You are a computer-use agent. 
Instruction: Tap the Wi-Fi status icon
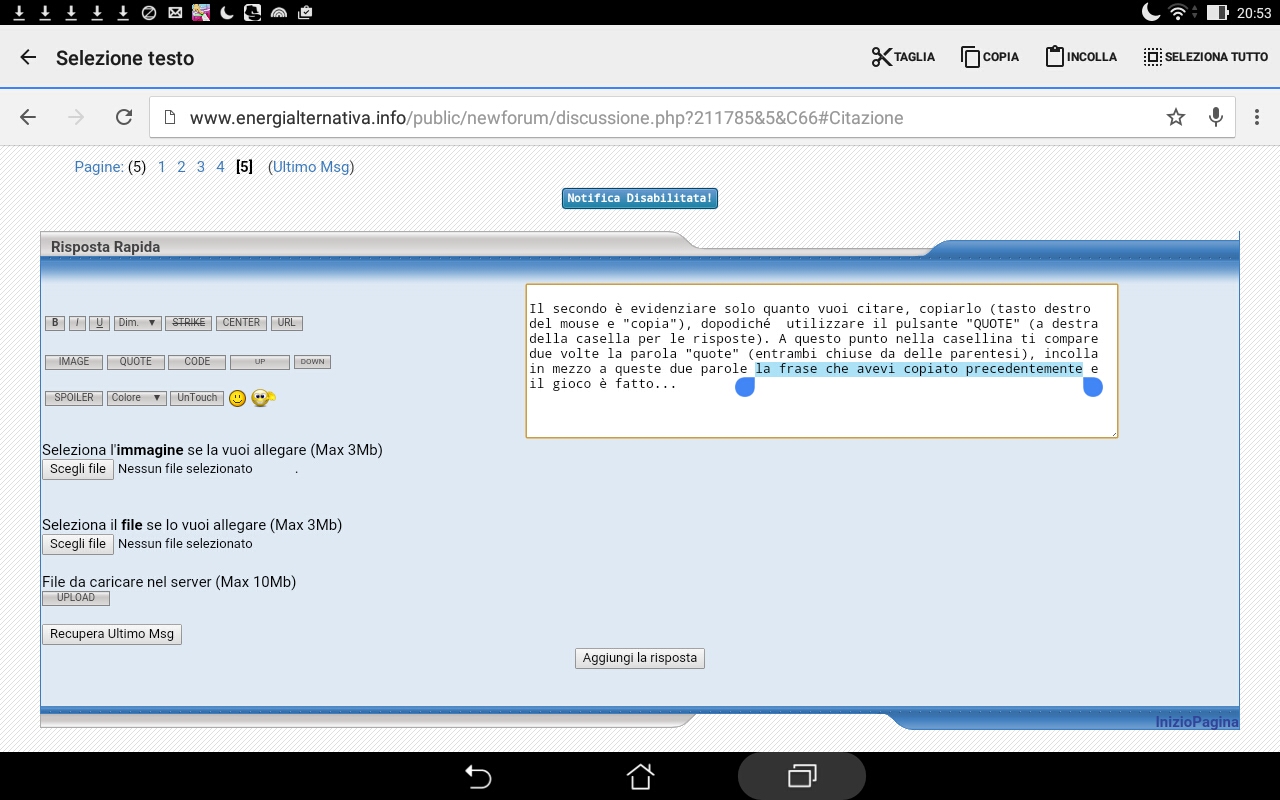(x=1177, y=13)
